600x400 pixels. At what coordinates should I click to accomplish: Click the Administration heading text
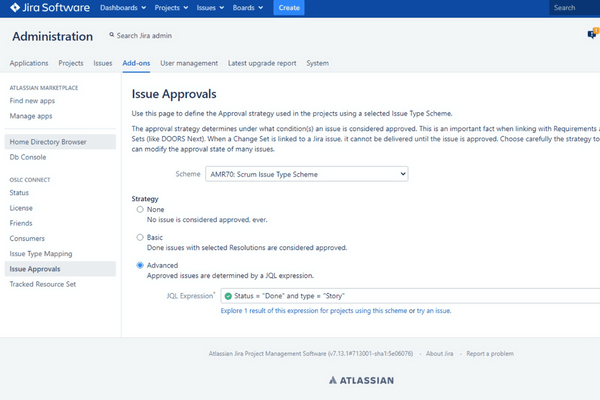click(52, 36)
